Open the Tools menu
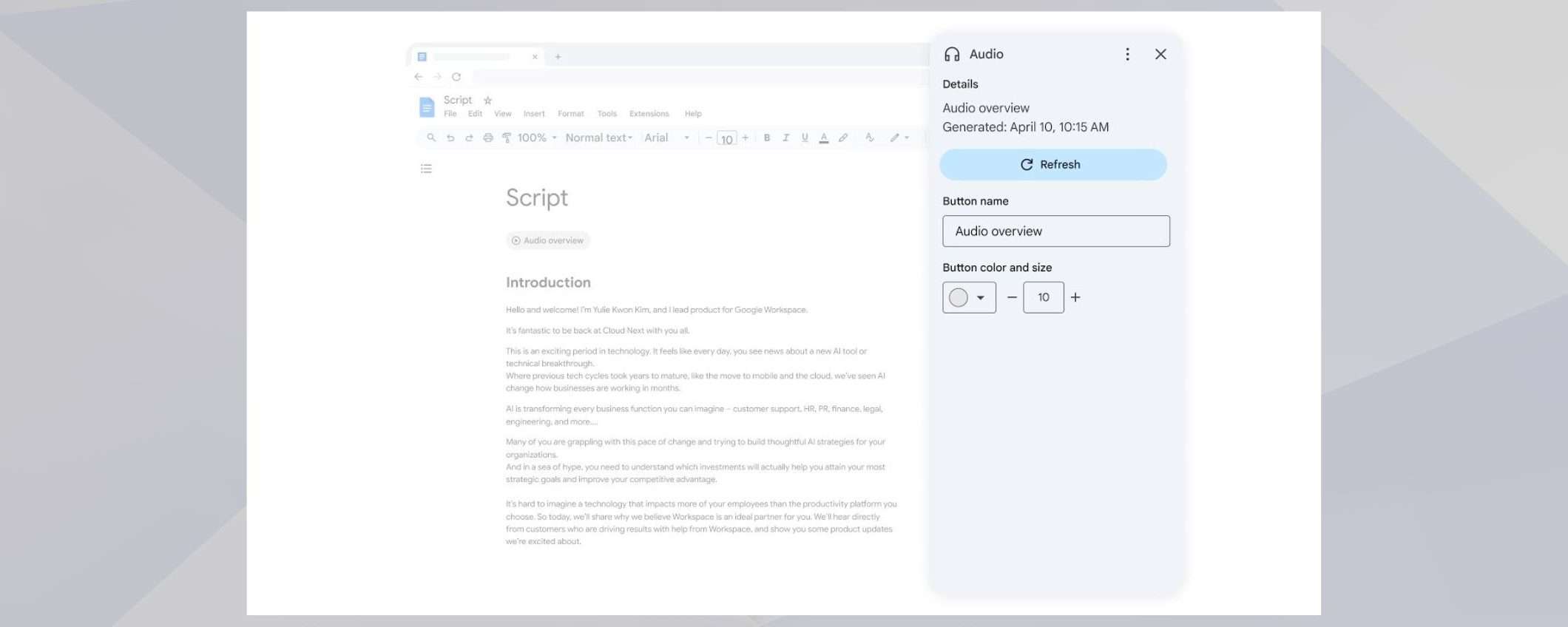Viewport: 1568px width, 627px height. tap(607, 114)
